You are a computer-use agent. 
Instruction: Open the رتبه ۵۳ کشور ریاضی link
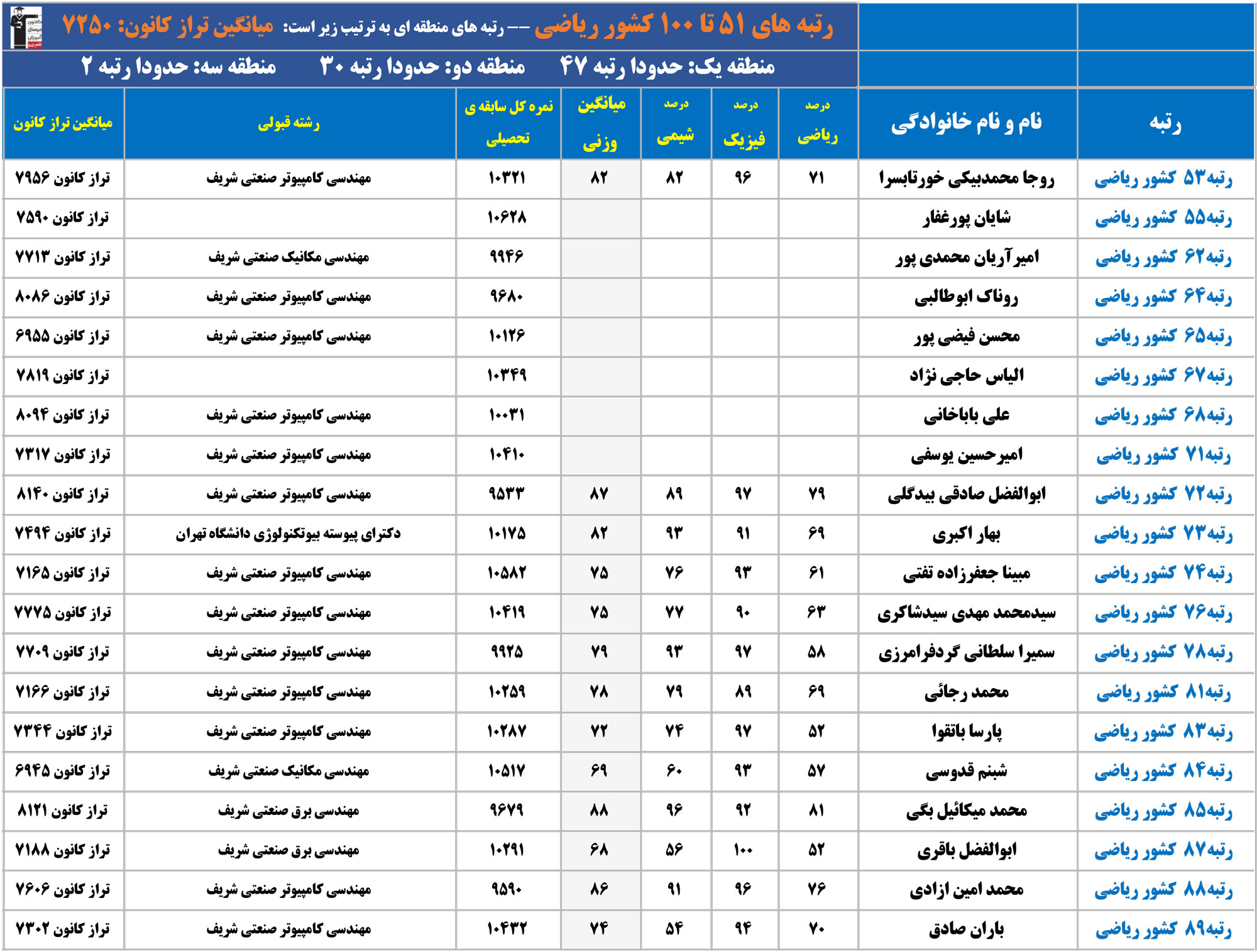coord(1164,178)
